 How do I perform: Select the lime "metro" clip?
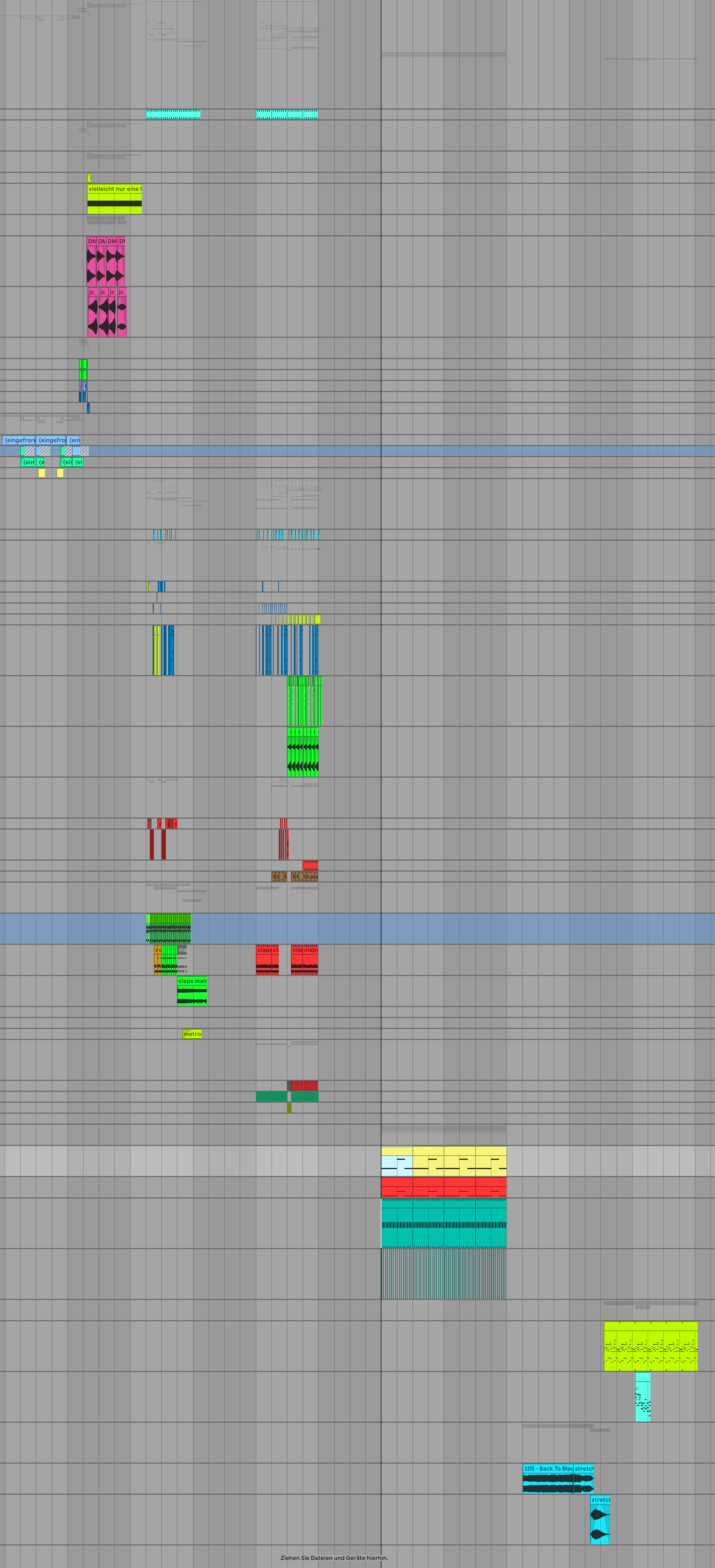(192, 1034)
